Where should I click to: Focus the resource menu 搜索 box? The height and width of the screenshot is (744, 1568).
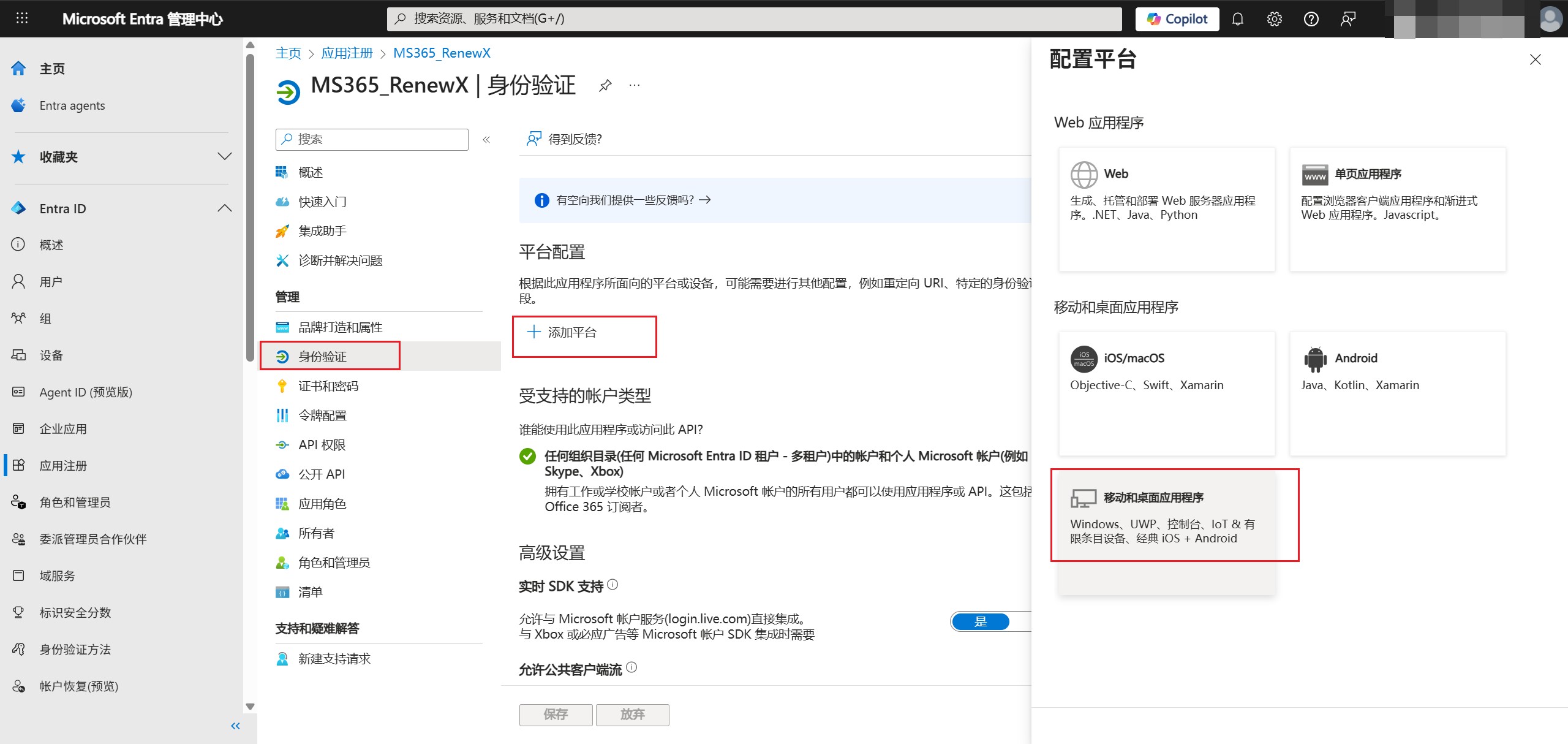pos(372,139)
